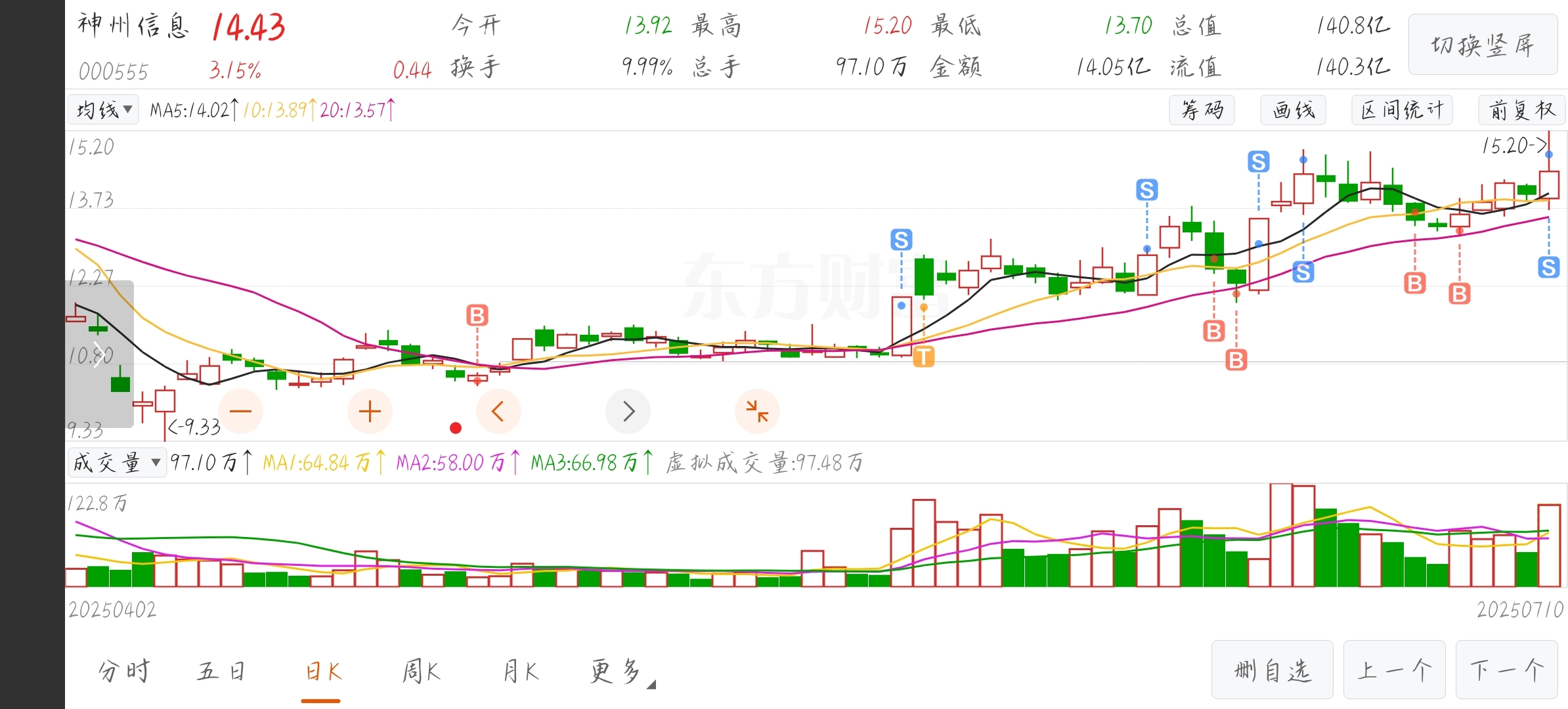Viewport: 1568px width, 709px height.
Task: Open the 均线 indicator dropdown
Action: 104,110
